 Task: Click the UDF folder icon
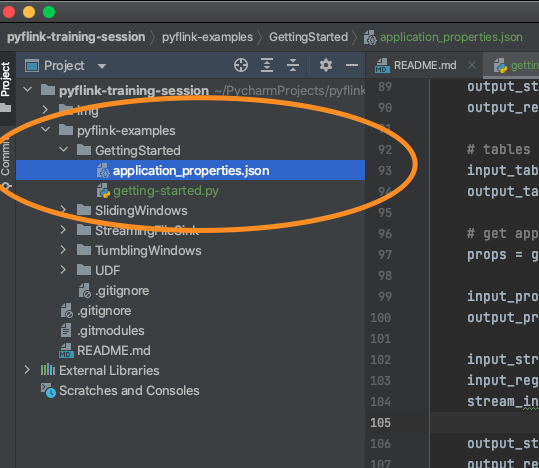(x=84, y=270)
